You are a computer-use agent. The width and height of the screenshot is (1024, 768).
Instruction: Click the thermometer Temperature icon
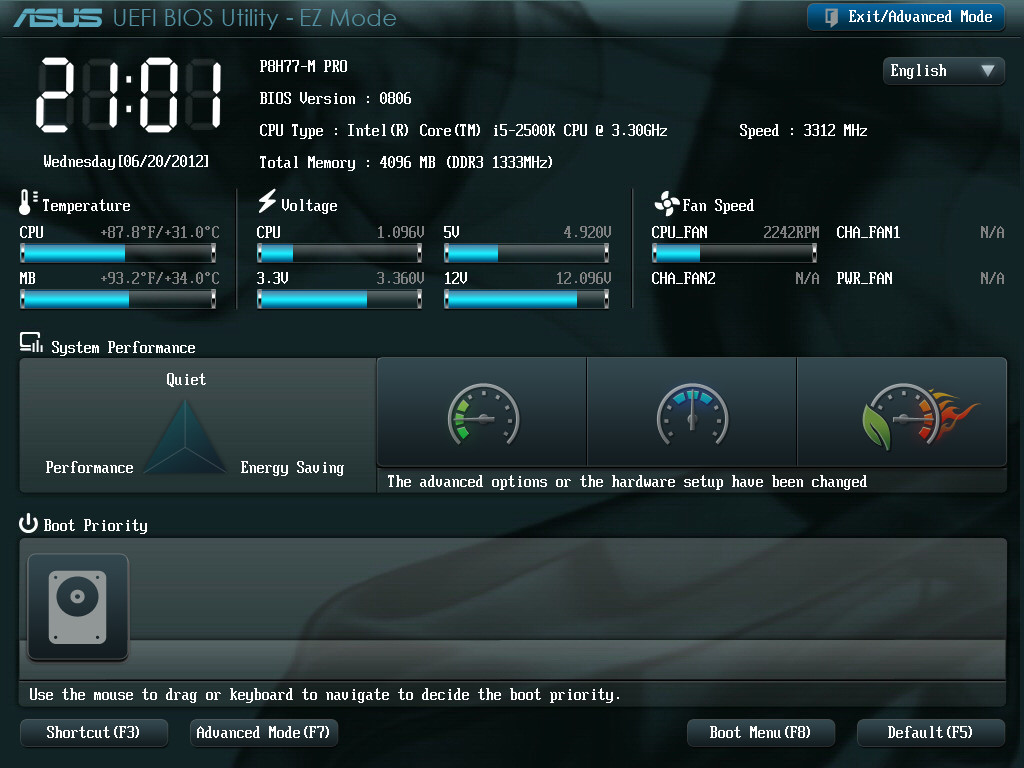pos(27,203)
